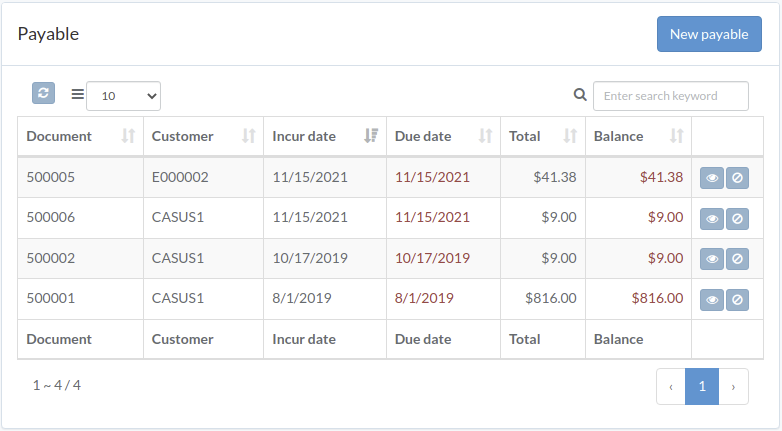
Task: Click red balance $9.00 in row 500006
Action: click(x=665, y=217)
